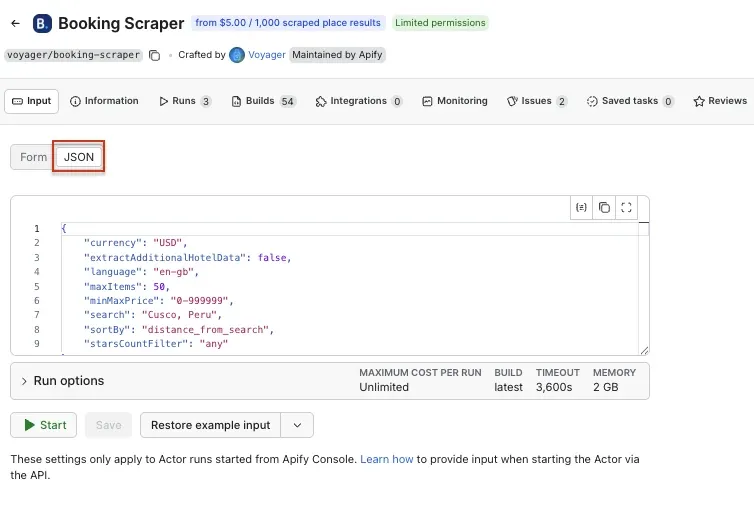Image resolution: width=754 pixels, height=518 pixels.
Task: Click the "en-gb" language value
Action: click(x=173, y=272)
